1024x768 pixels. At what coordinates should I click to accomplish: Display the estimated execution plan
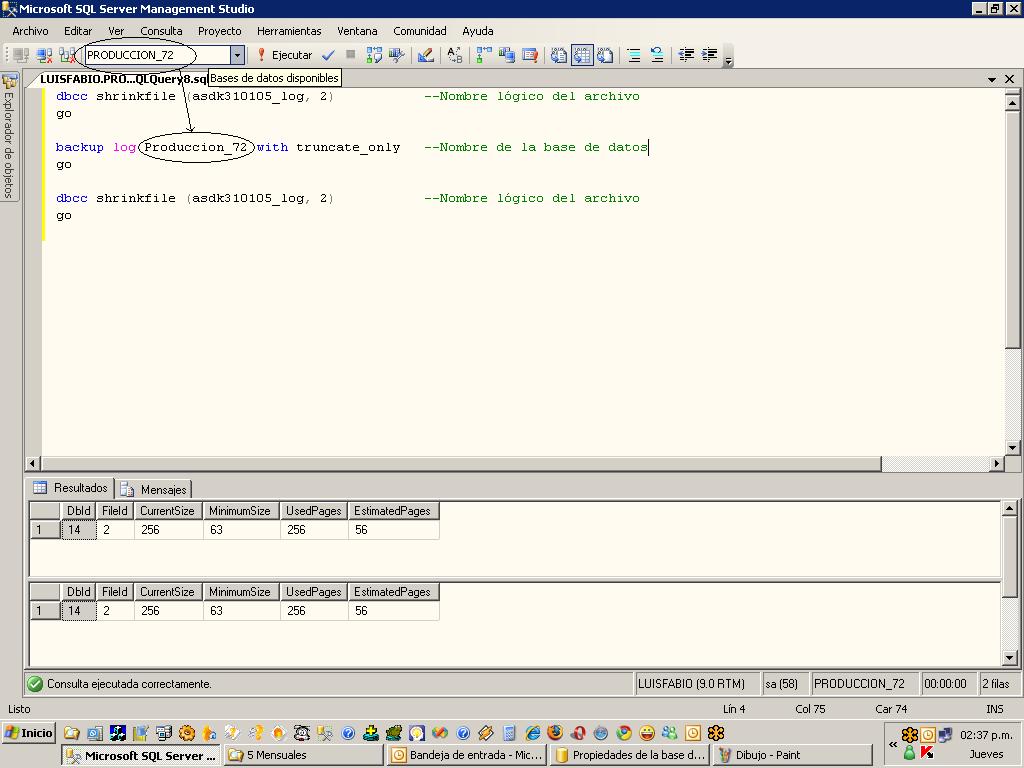pos(374,56)
